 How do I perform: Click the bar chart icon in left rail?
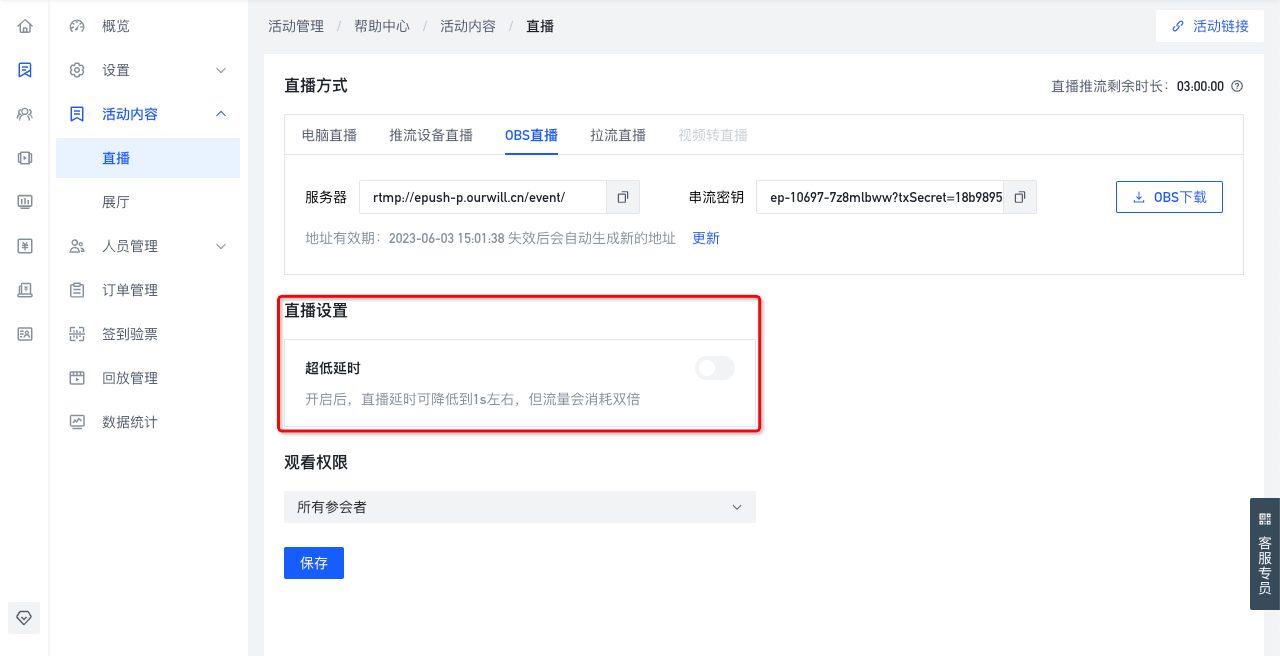coord(25,202)
